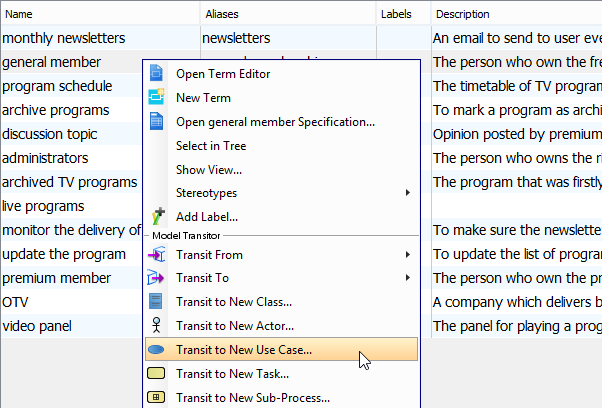Click the Transit From arrow icon
This screenshot has height=408, width=602.
tap(157, 254)
